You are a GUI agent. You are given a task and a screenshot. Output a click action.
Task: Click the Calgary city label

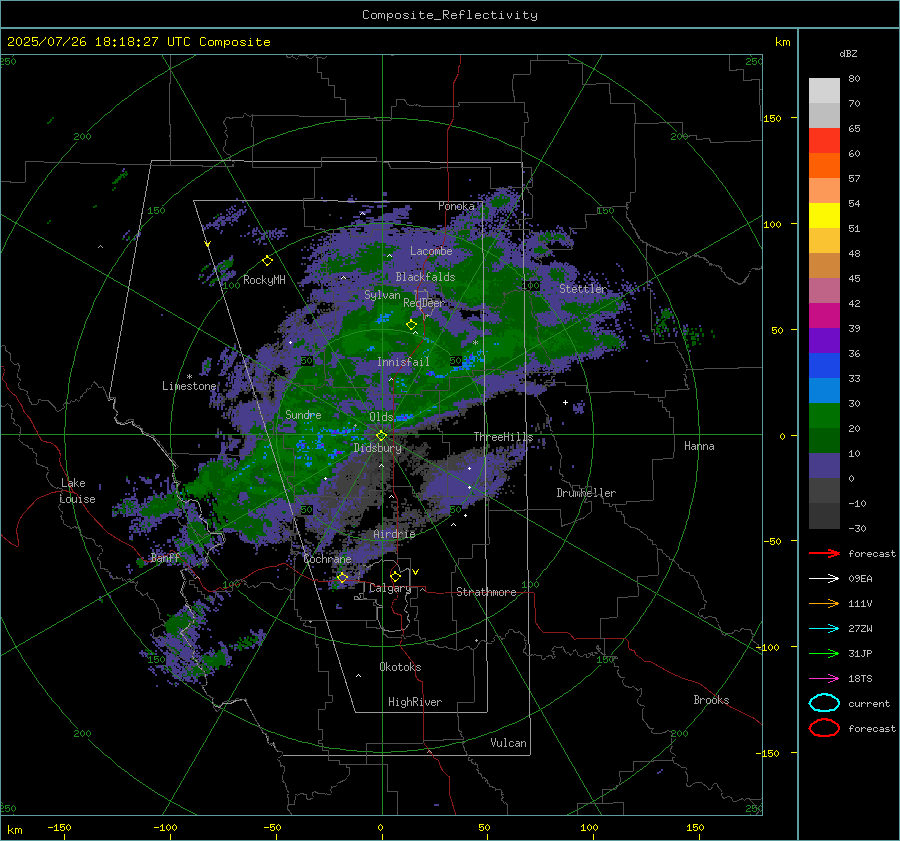click(390, 588)
